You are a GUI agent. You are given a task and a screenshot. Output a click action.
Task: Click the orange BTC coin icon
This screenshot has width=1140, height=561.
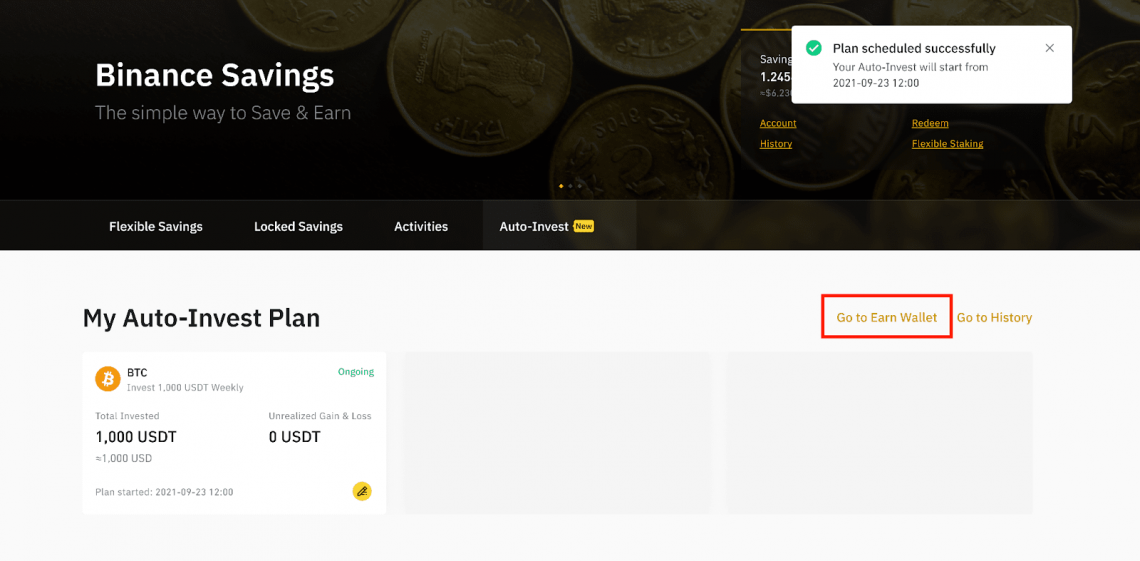tap(108, 379)
